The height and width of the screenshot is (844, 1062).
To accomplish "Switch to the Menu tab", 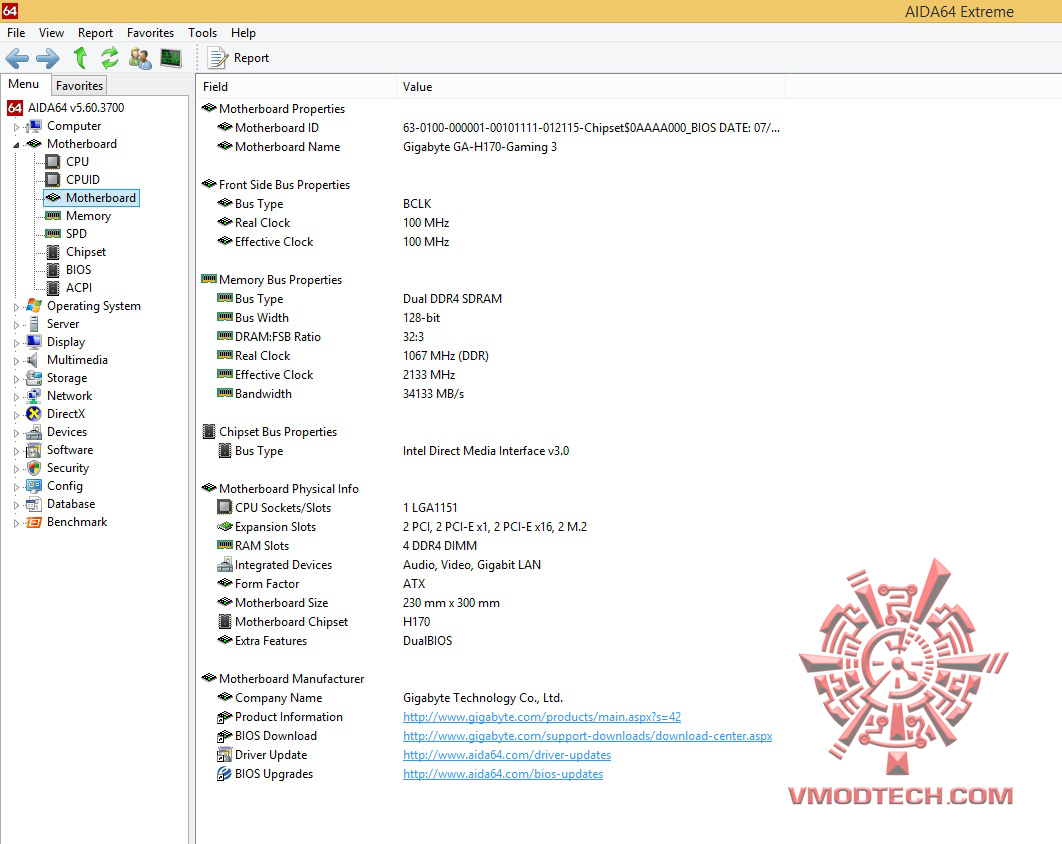I will click(24, 84).
